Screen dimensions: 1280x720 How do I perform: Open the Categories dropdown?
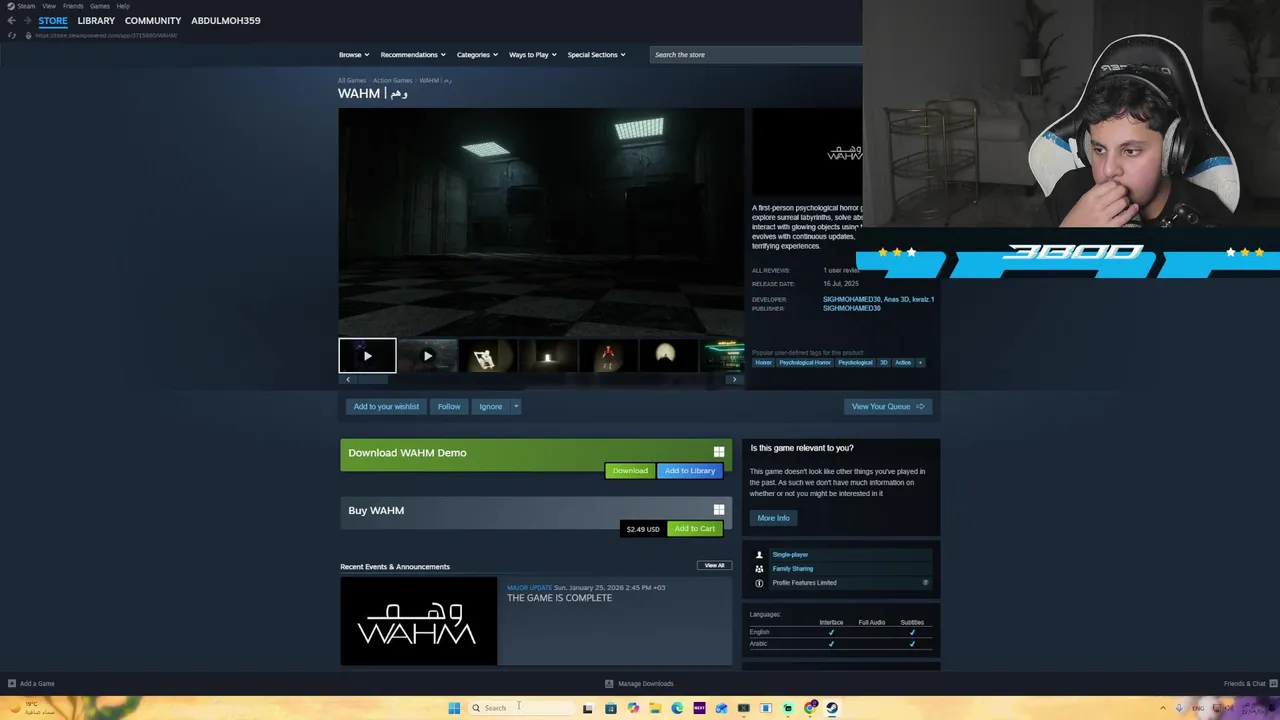click(477, 55)
